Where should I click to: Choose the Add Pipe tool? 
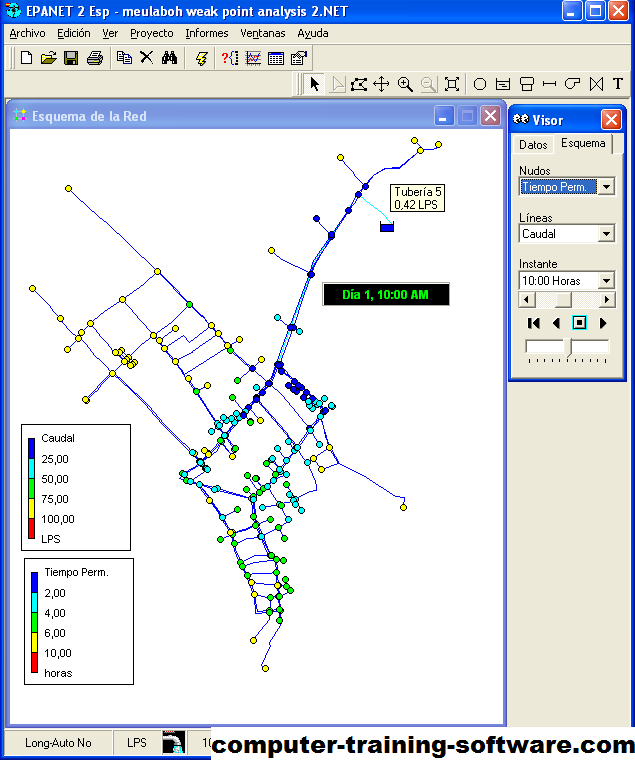point(548,84)
